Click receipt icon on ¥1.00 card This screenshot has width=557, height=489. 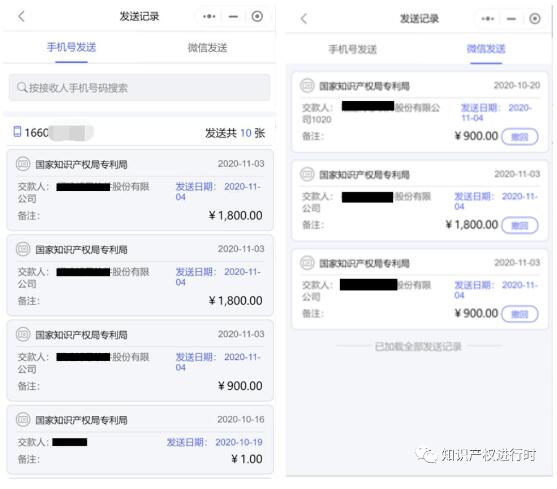point(23,420)
